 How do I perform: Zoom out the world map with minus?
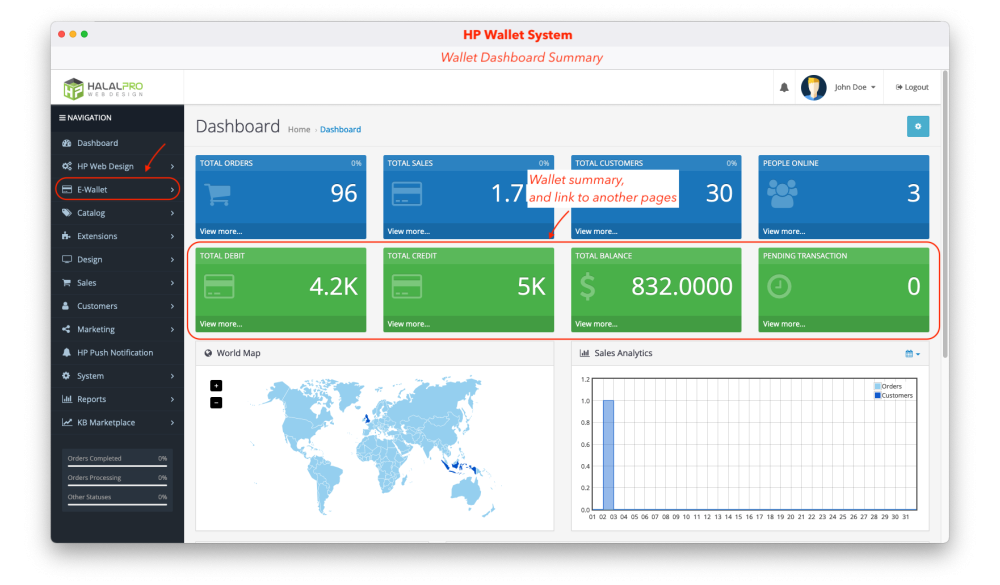tap(217, 402)
